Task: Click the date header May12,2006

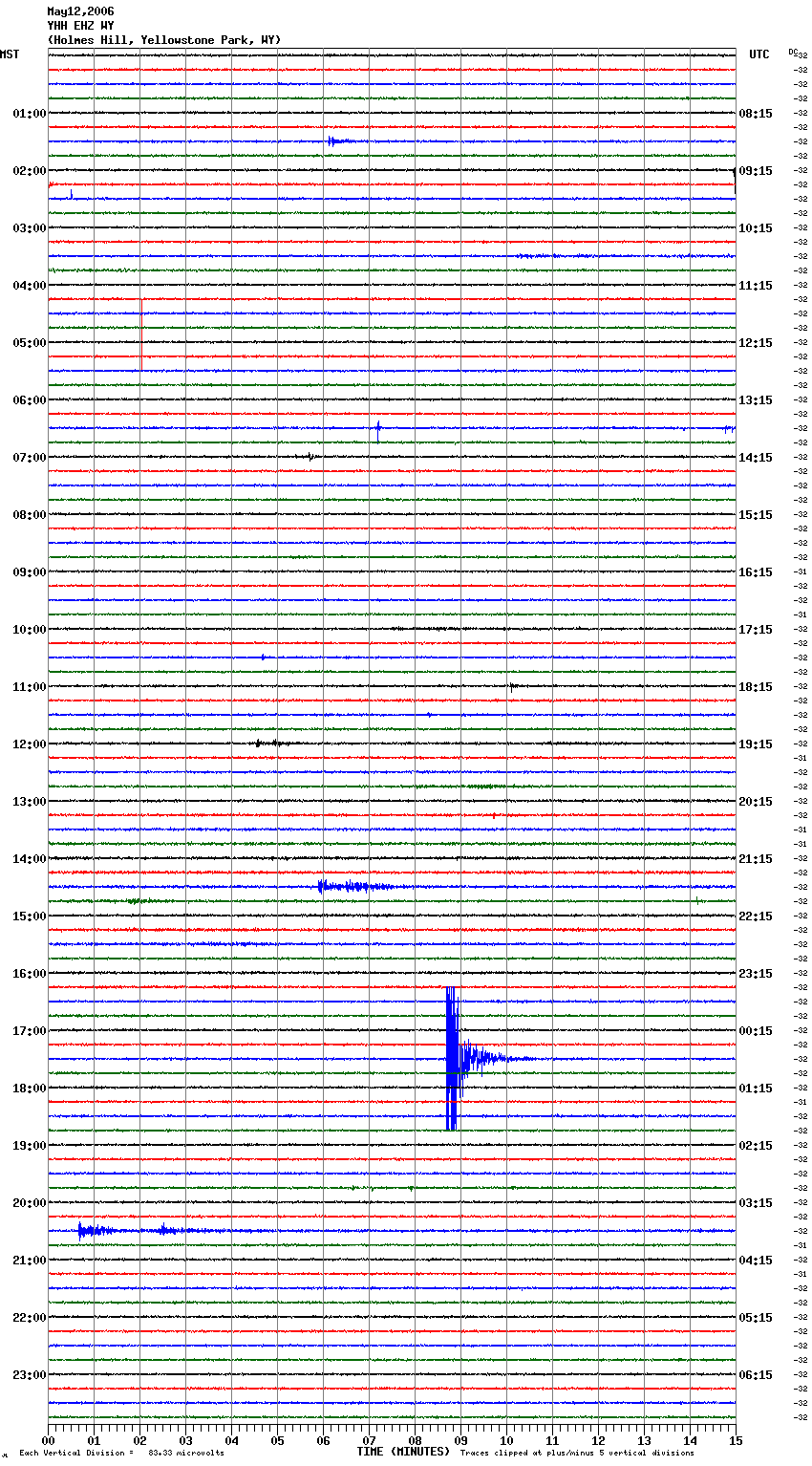Action: [80, 11]
